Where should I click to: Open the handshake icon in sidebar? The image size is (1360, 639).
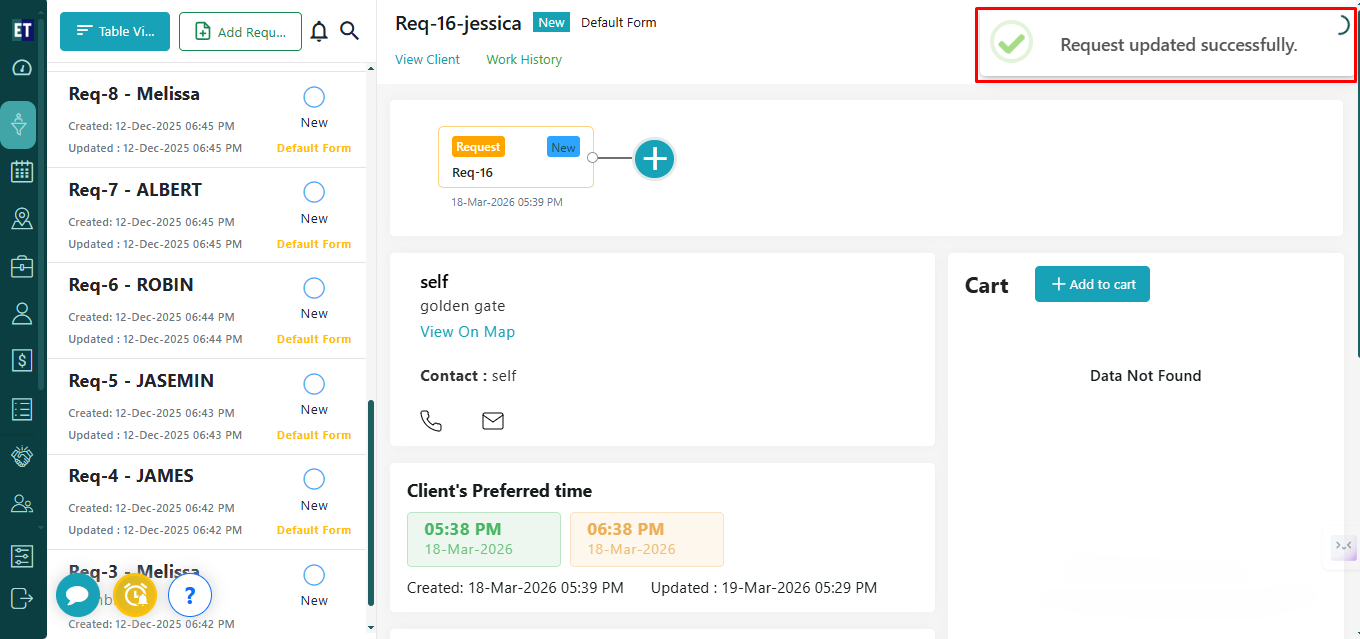22,456
